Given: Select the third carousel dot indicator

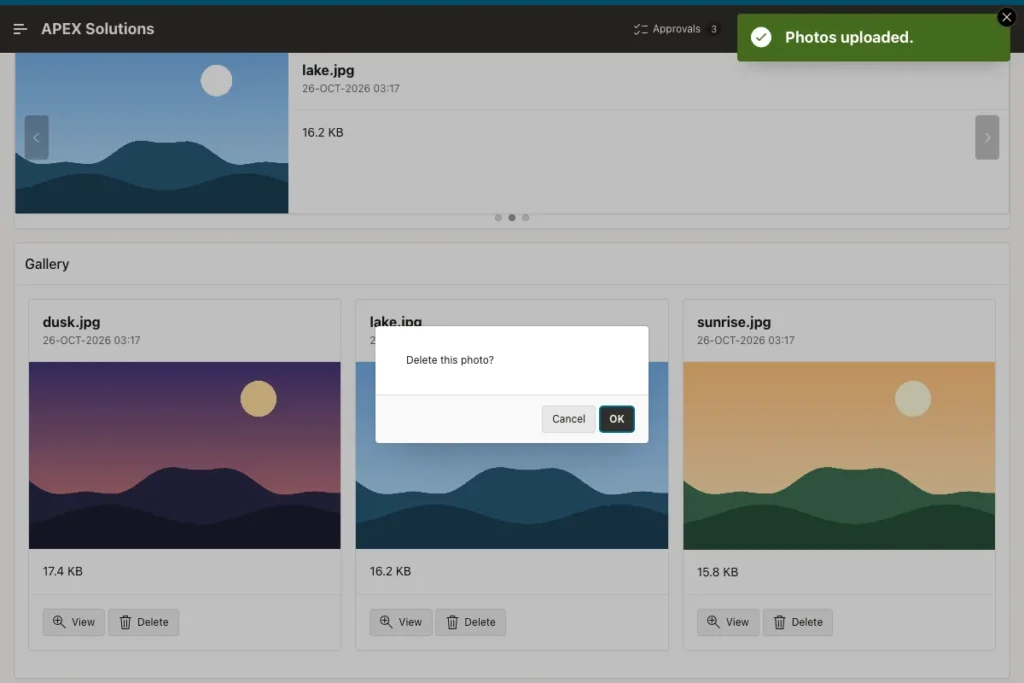Looking at the screenshot, I should click(526, 217).
